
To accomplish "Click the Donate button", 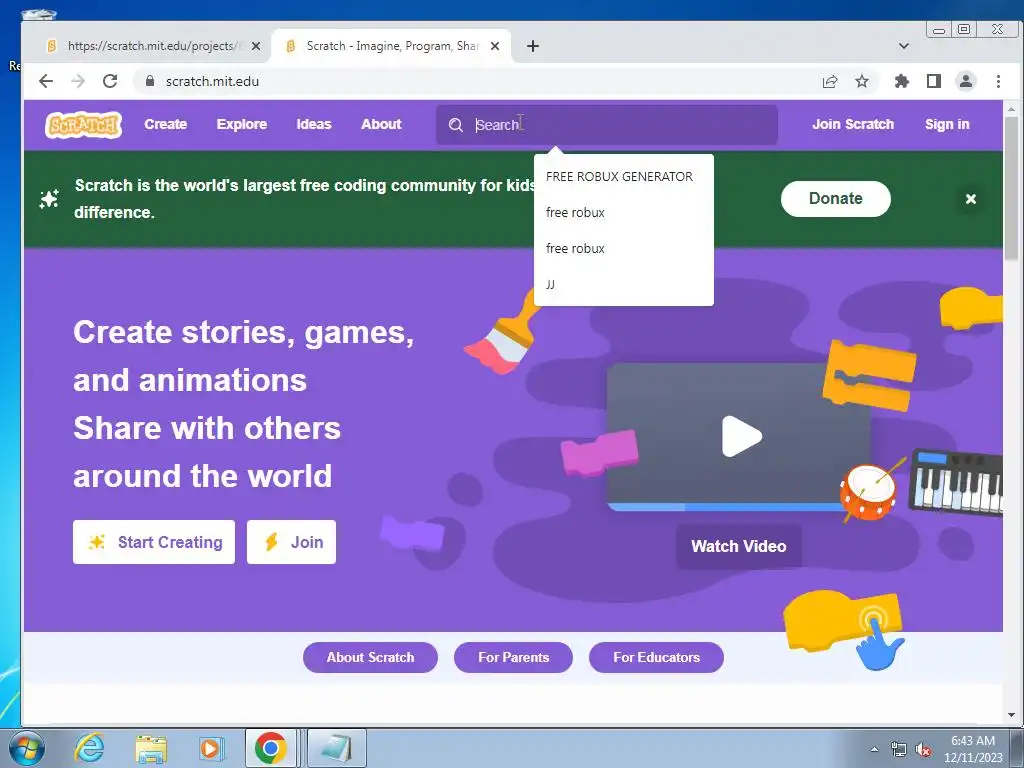I will (x=835, y=199).
